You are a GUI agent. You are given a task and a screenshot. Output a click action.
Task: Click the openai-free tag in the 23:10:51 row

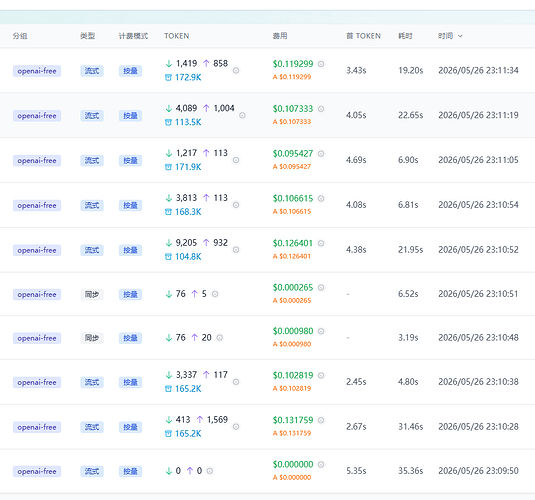[37, 294]
